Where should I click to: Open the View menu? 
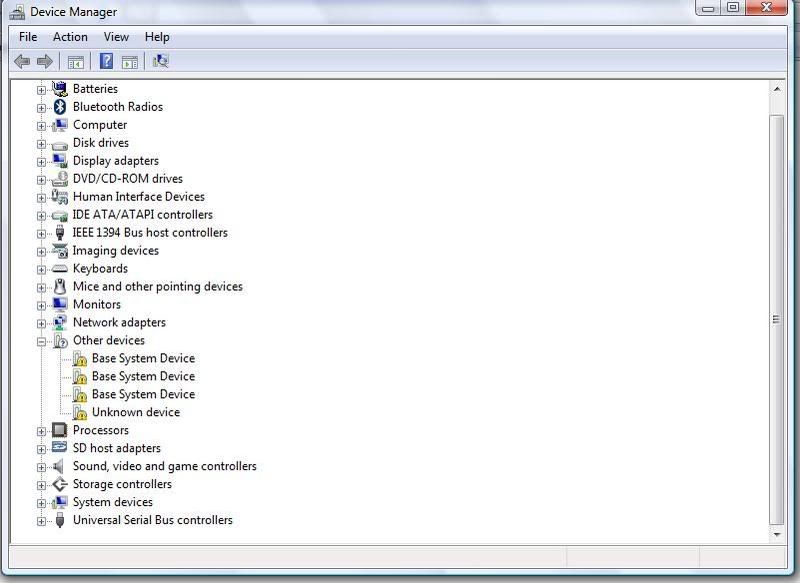pyautogui.click(x=116, y=37)
